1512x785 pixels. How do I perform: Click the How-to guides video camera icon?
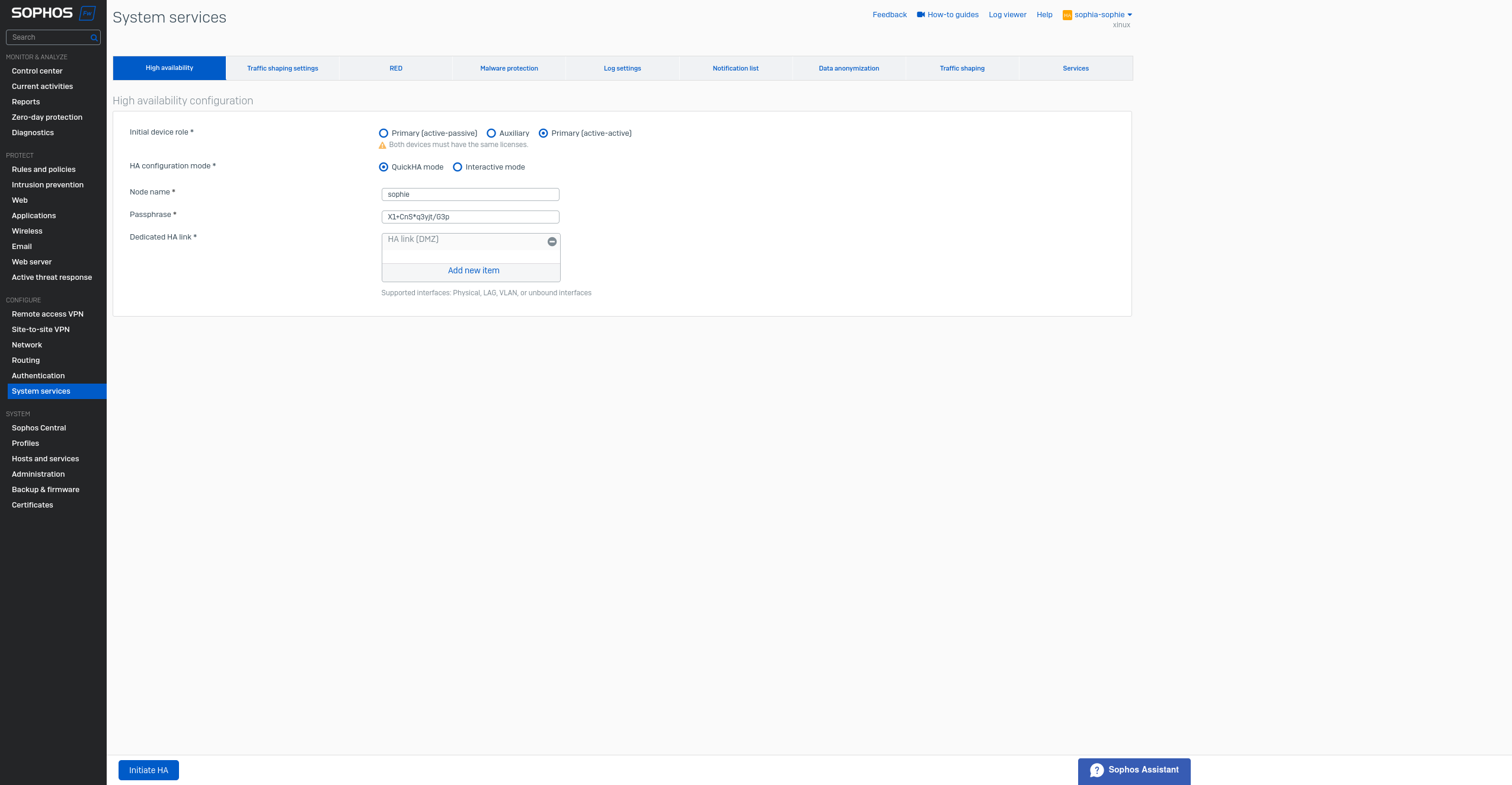pos(920,15)
